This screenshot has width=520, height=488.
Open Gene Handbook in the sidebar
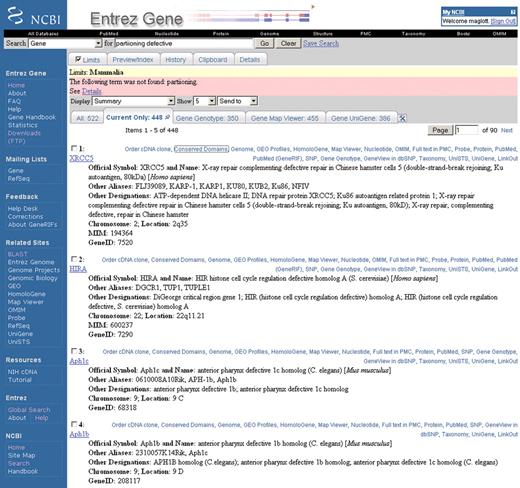coord(32,117)
